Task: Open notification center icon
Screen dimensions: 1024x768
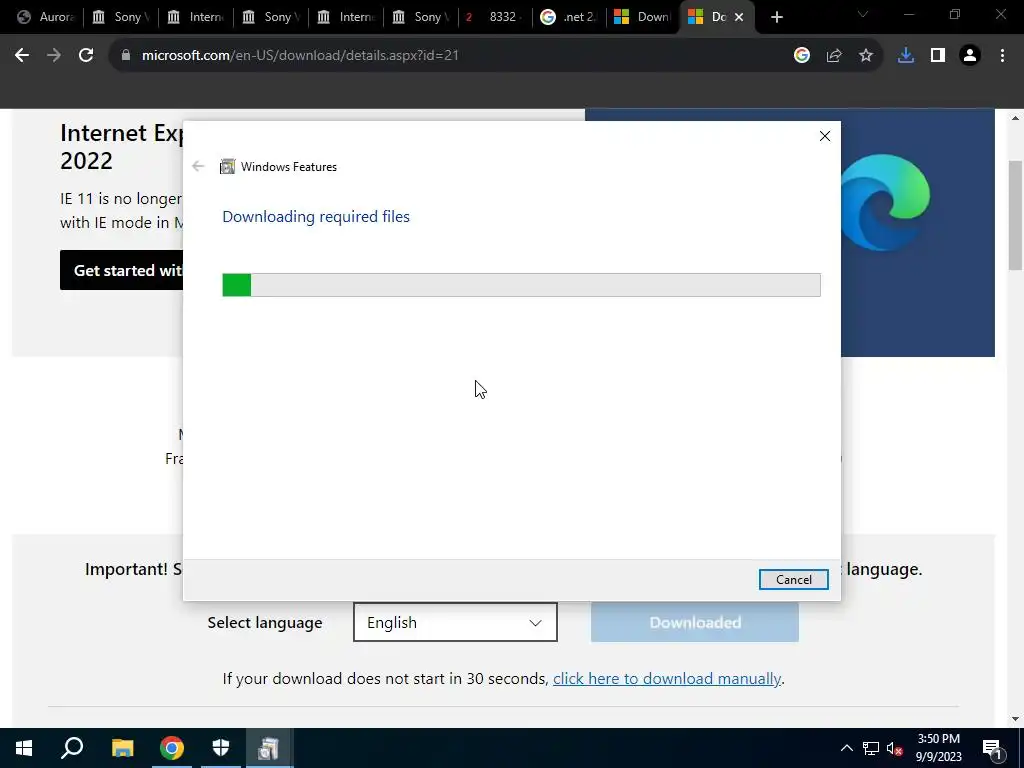Action: tap(993, 748)
